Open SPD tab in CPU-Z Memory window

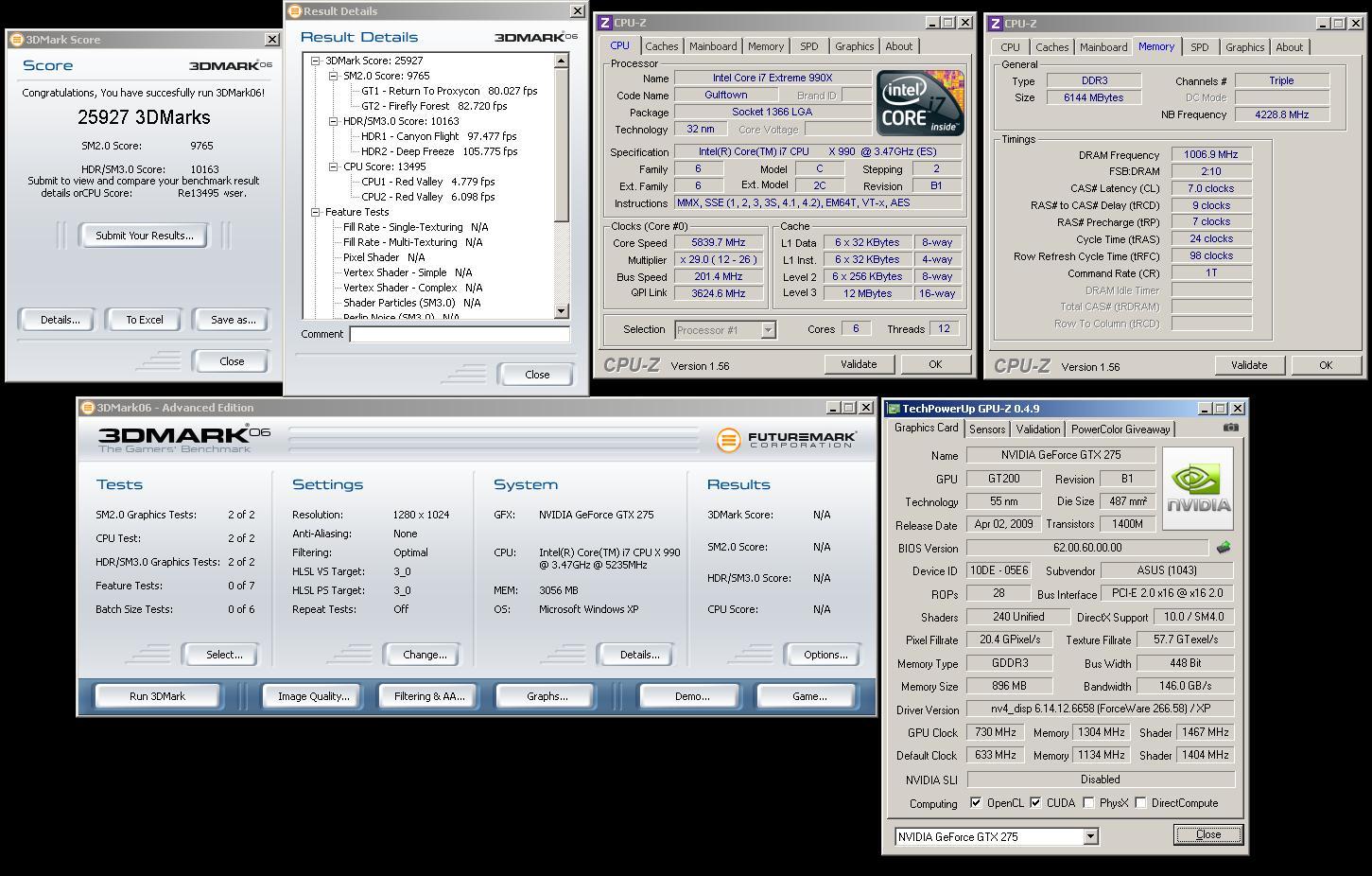pyautogui.click(x=1199, y=47)
